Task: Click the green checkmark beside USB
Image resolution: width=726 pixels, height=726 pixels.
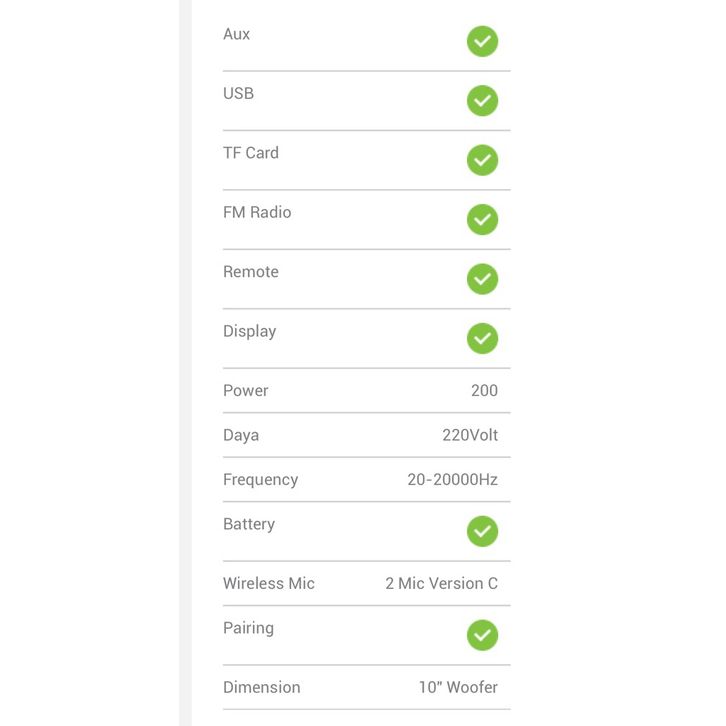Action: click(482, 101)
